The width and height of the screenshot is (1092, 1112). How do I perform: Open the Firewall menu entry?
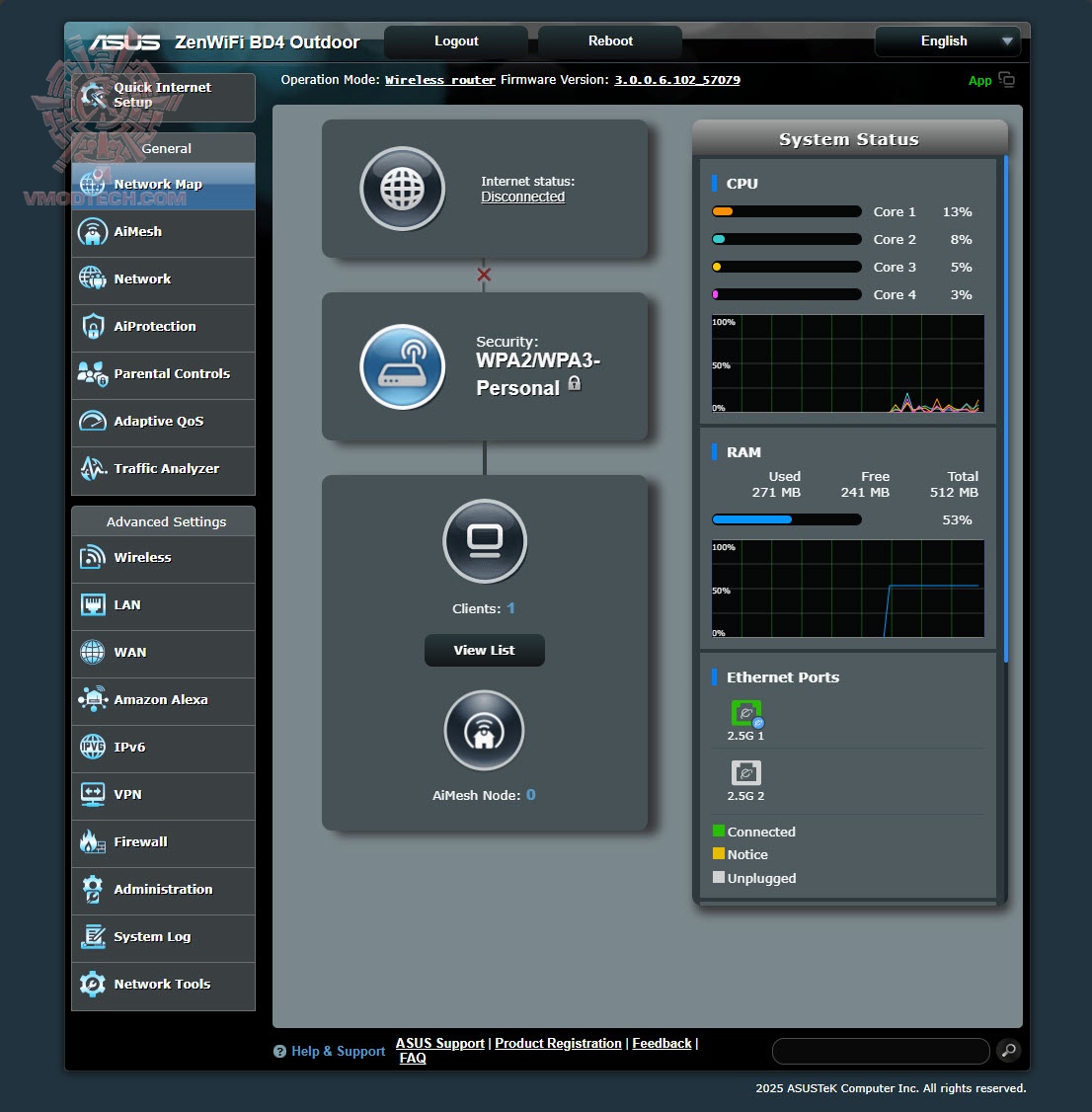coord(163,843)
